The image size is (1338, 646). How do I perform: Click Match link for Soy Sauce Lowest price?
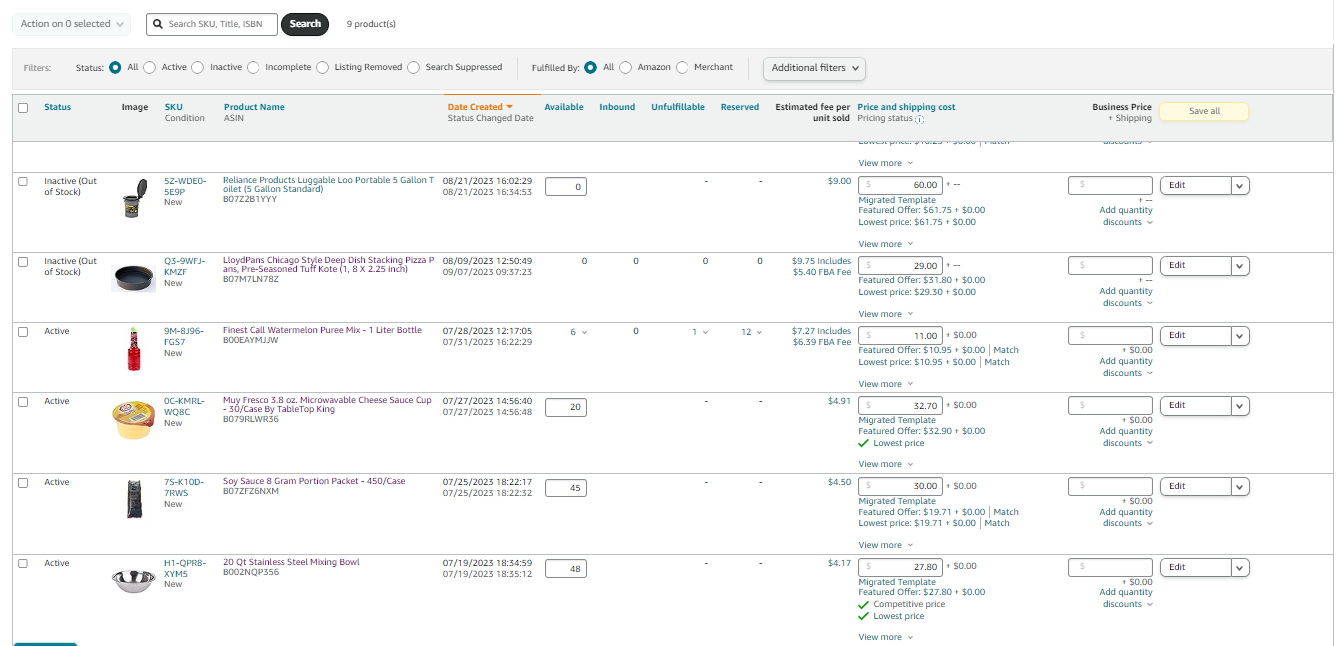pyautogui.click(x=997, y=523)
